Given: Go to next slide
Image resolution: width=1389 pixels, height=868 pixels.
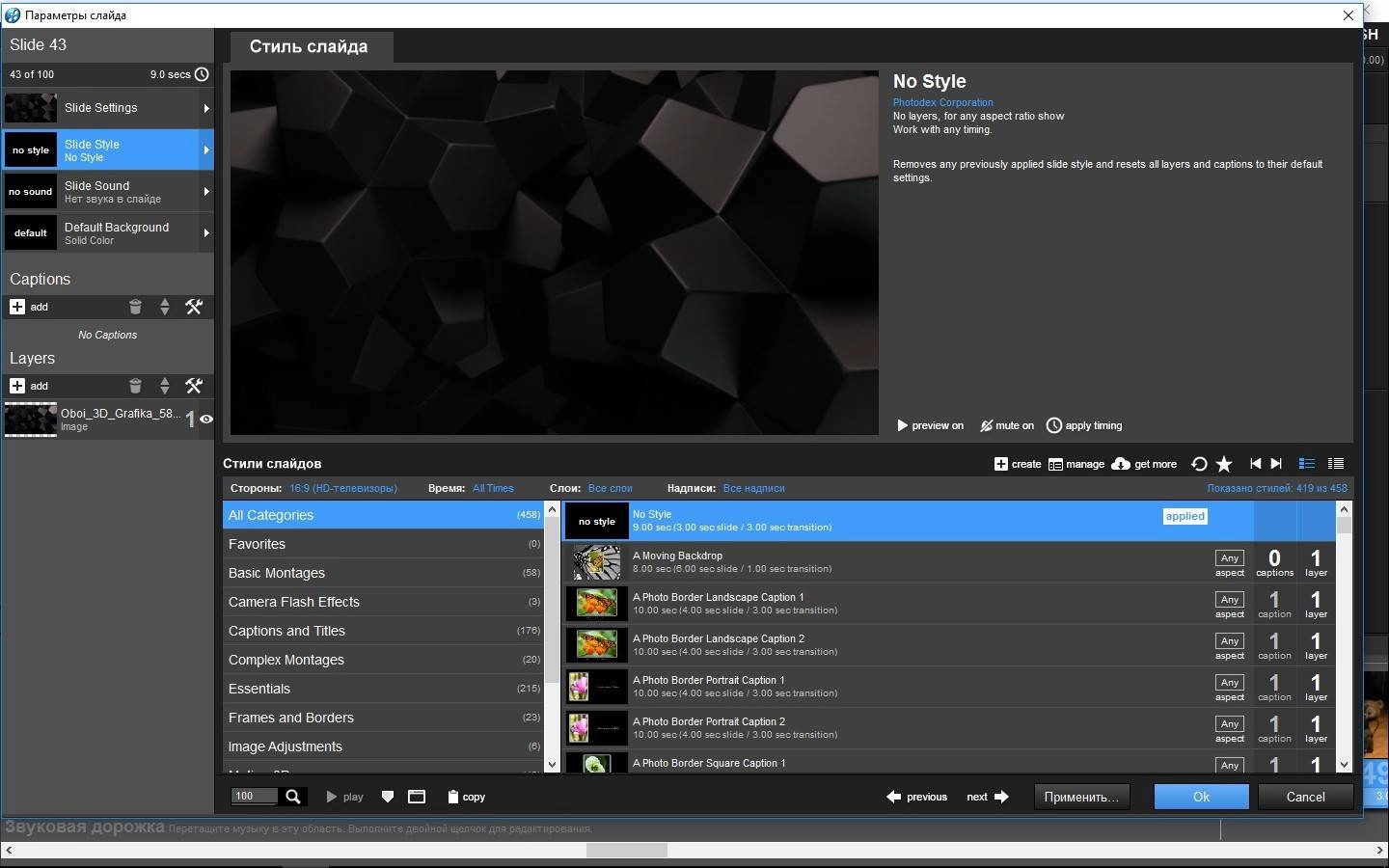Looking at the screenshot, I should (988, 797).
